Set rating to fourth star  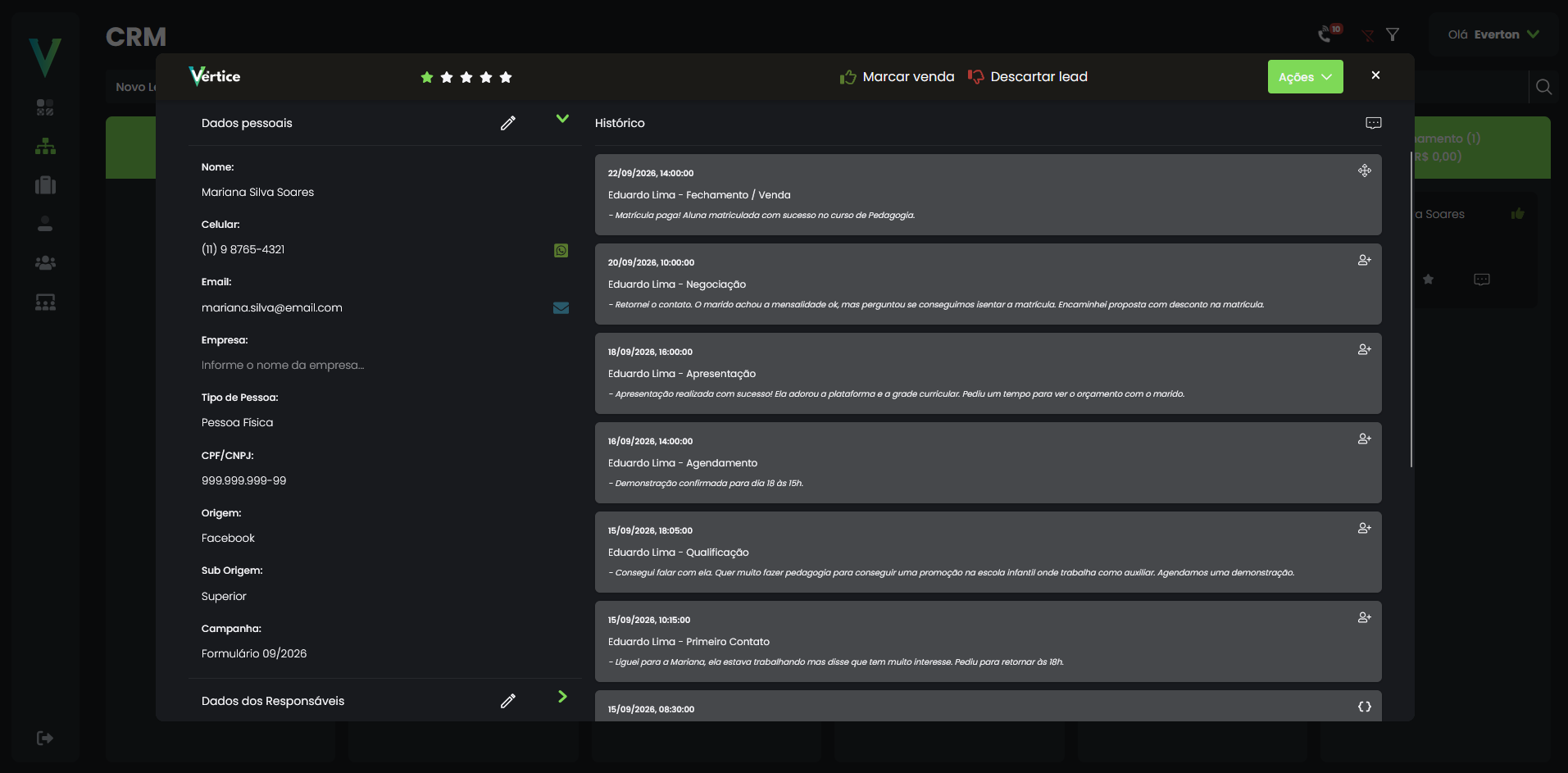pos(486,77)
